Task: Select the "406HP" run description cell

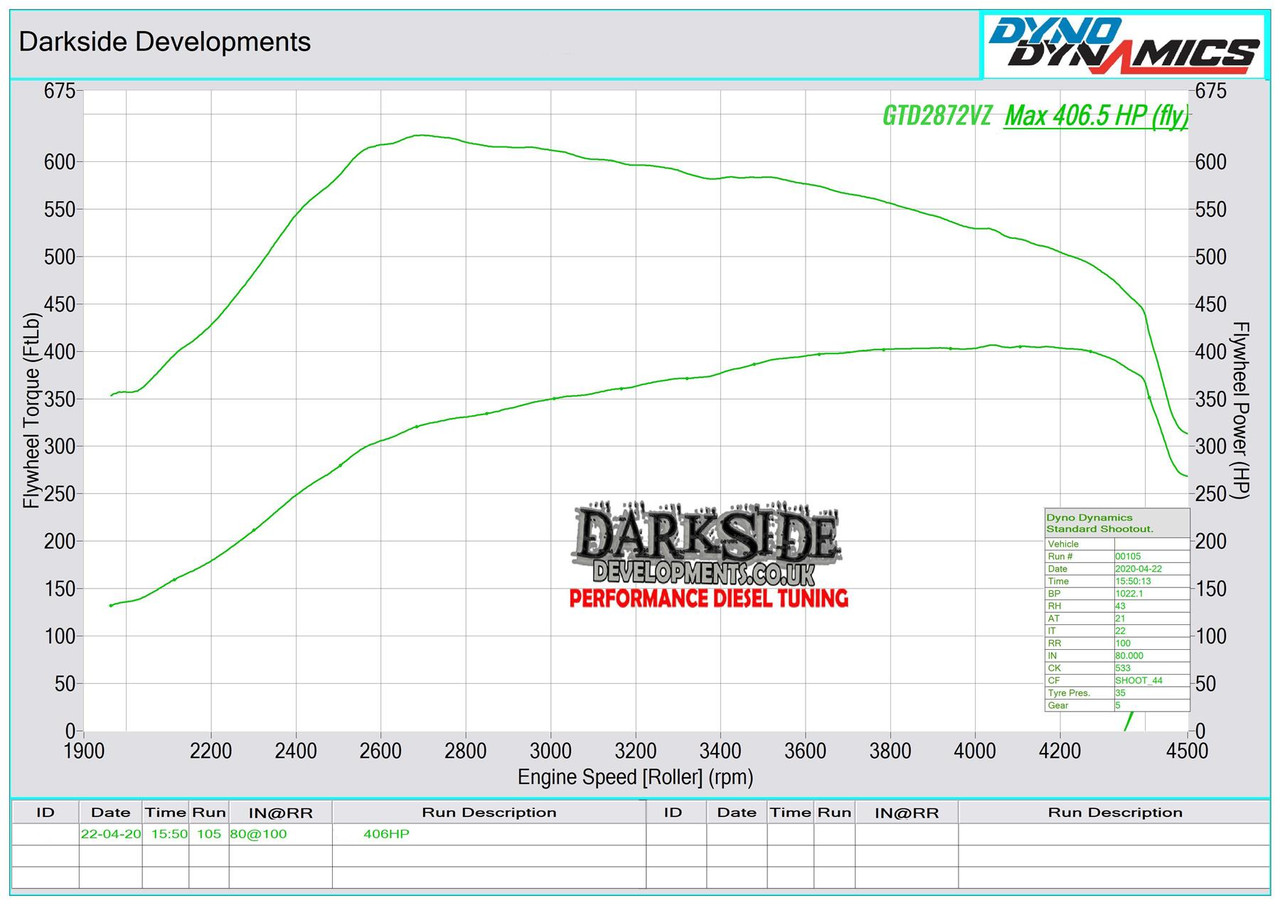Action: pyautogui.click(x=489, y=834)
